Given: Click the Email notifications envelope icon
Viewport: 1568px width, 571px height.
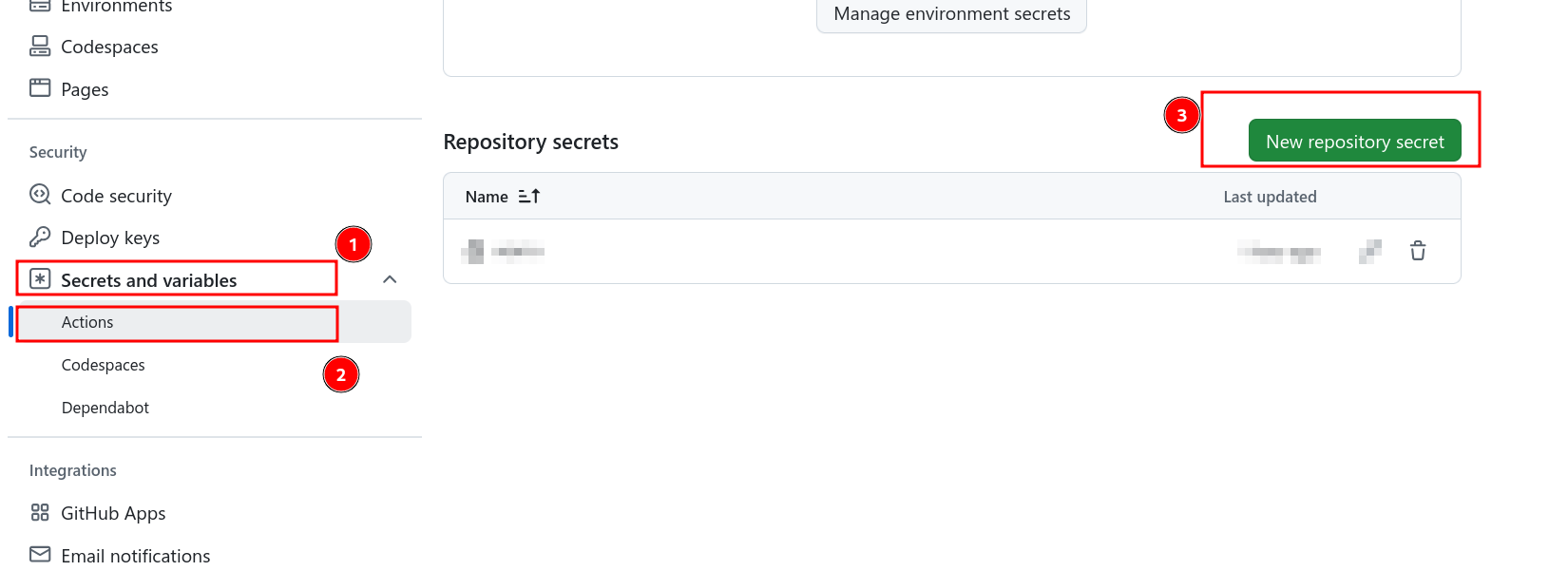Looking at the screenshot, I should click(40, 555).
